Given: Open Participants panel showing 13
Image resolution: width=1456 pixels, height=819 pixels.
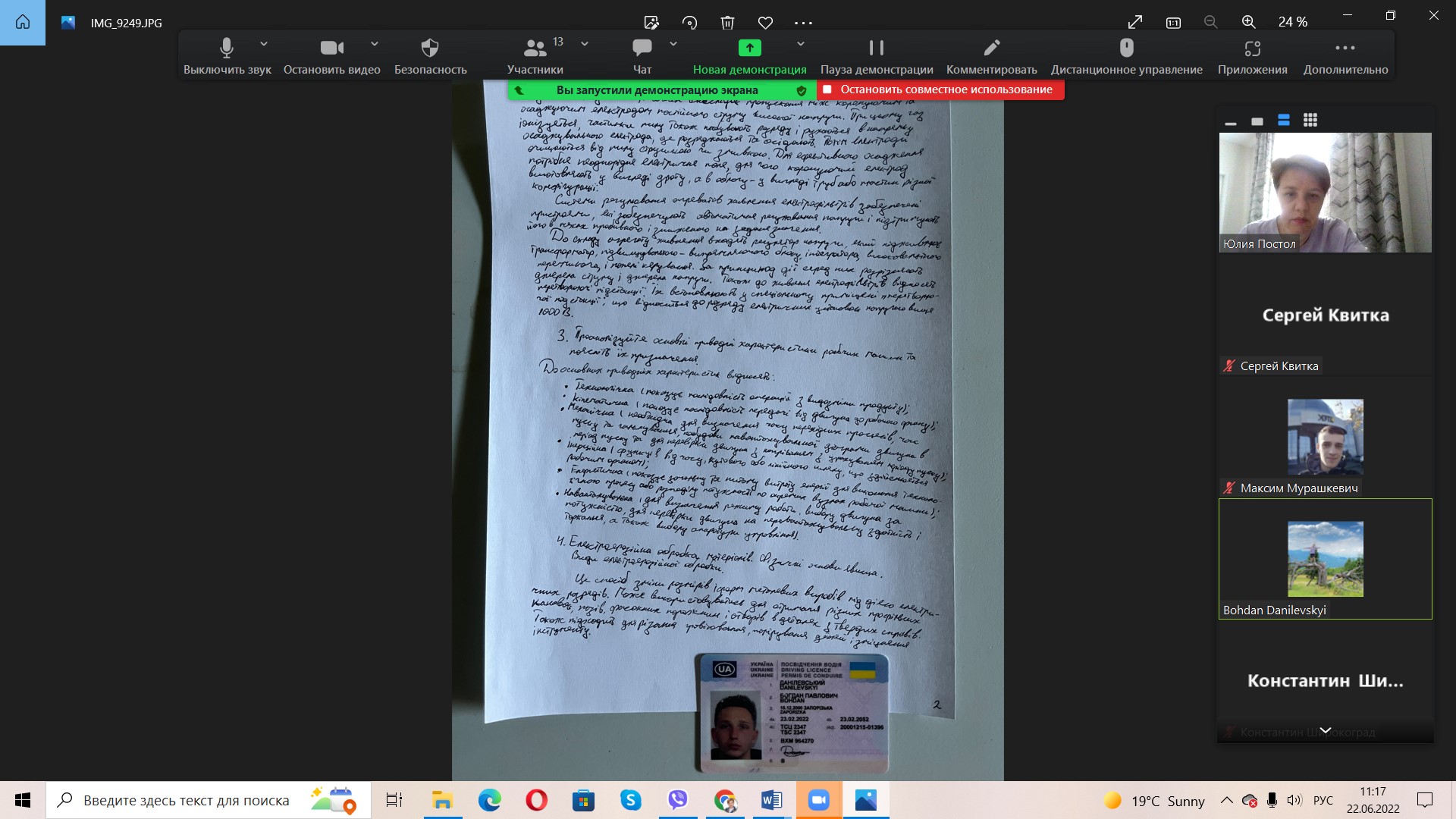Looking at the screenshot, I should pyautogui.click(x=535, y=49).
